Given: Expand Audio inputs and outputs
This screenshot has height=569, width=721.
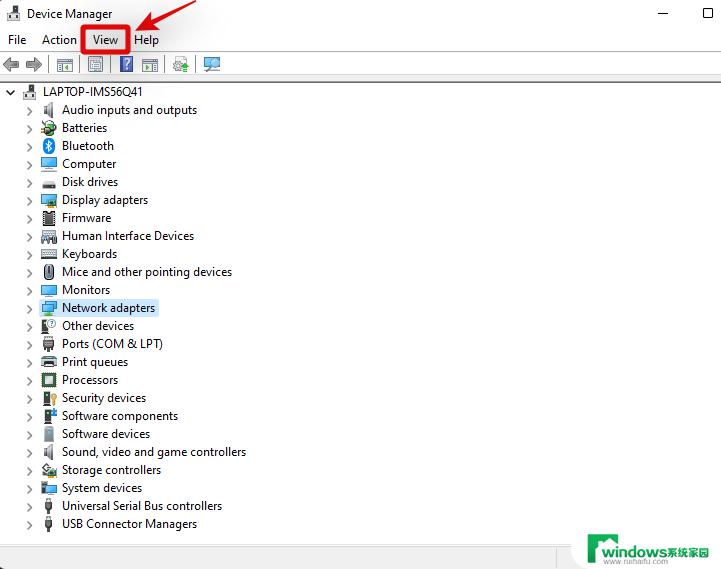Looking at the screenshot, I should pyautogui.click(x=29, y=111).
